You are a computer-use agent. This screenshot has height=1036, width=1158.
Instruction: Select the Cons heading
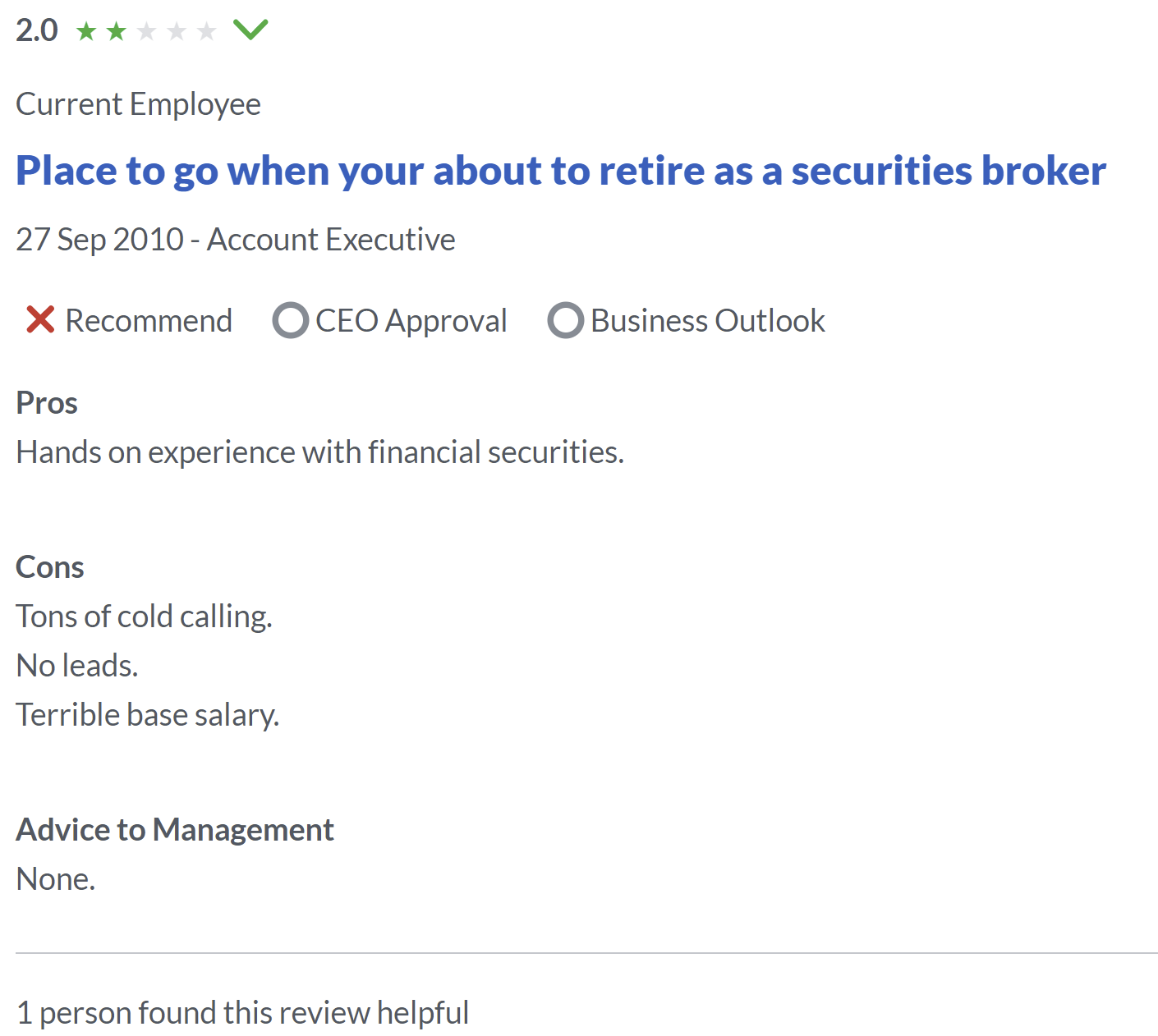tap(50, 567)
